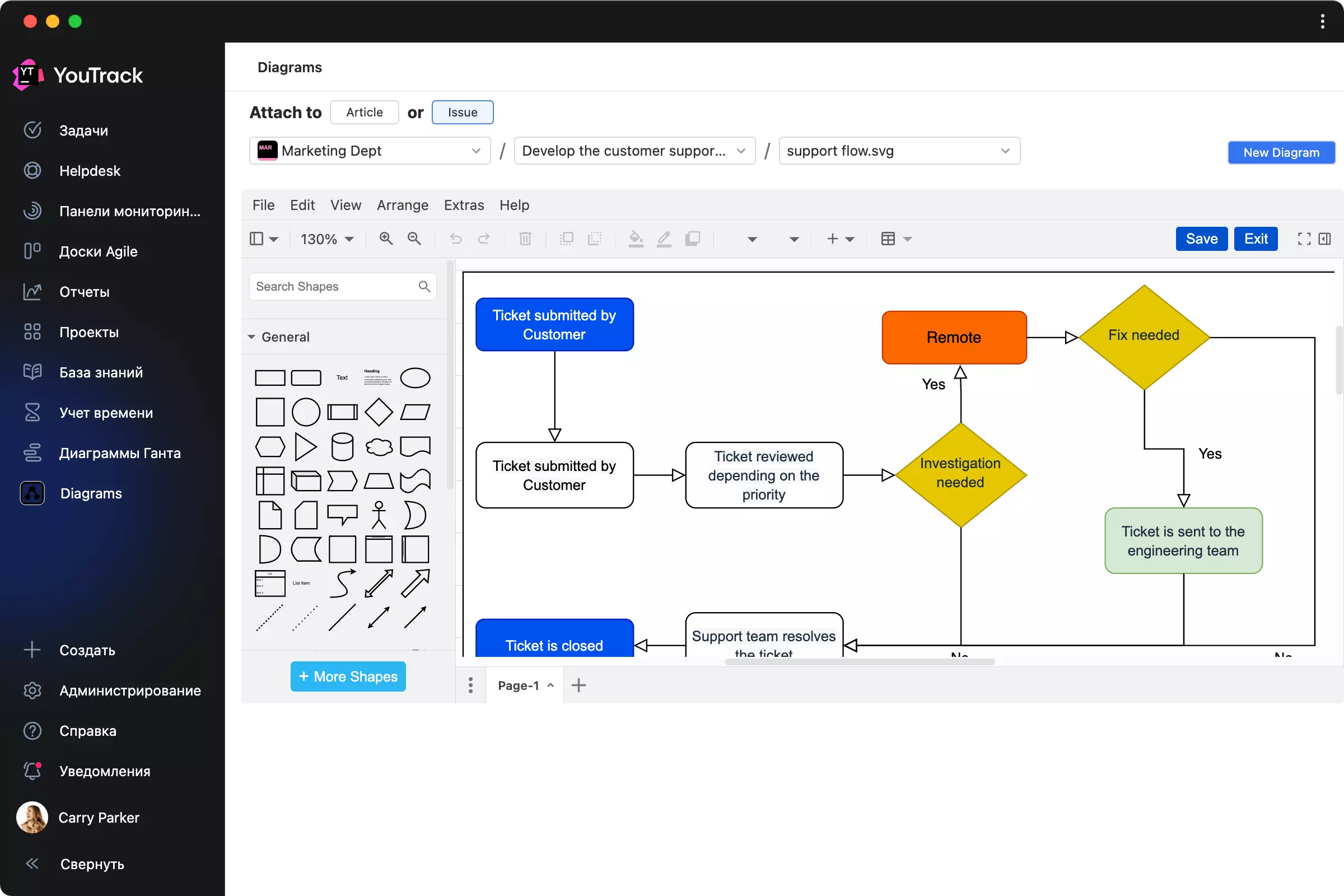Open the Arrange menu
Viewport: 1344px width, 896px height.
coord(402,204)
